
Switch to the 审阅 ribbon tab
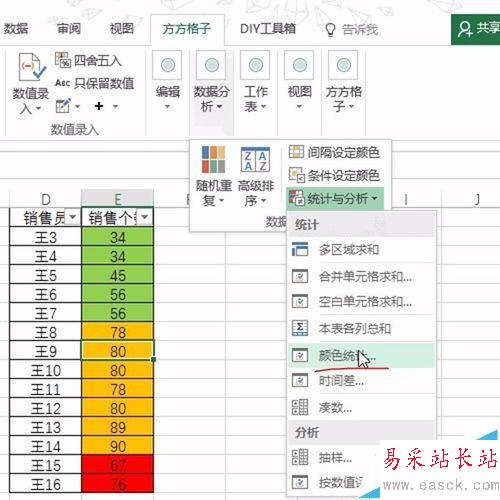69,29
